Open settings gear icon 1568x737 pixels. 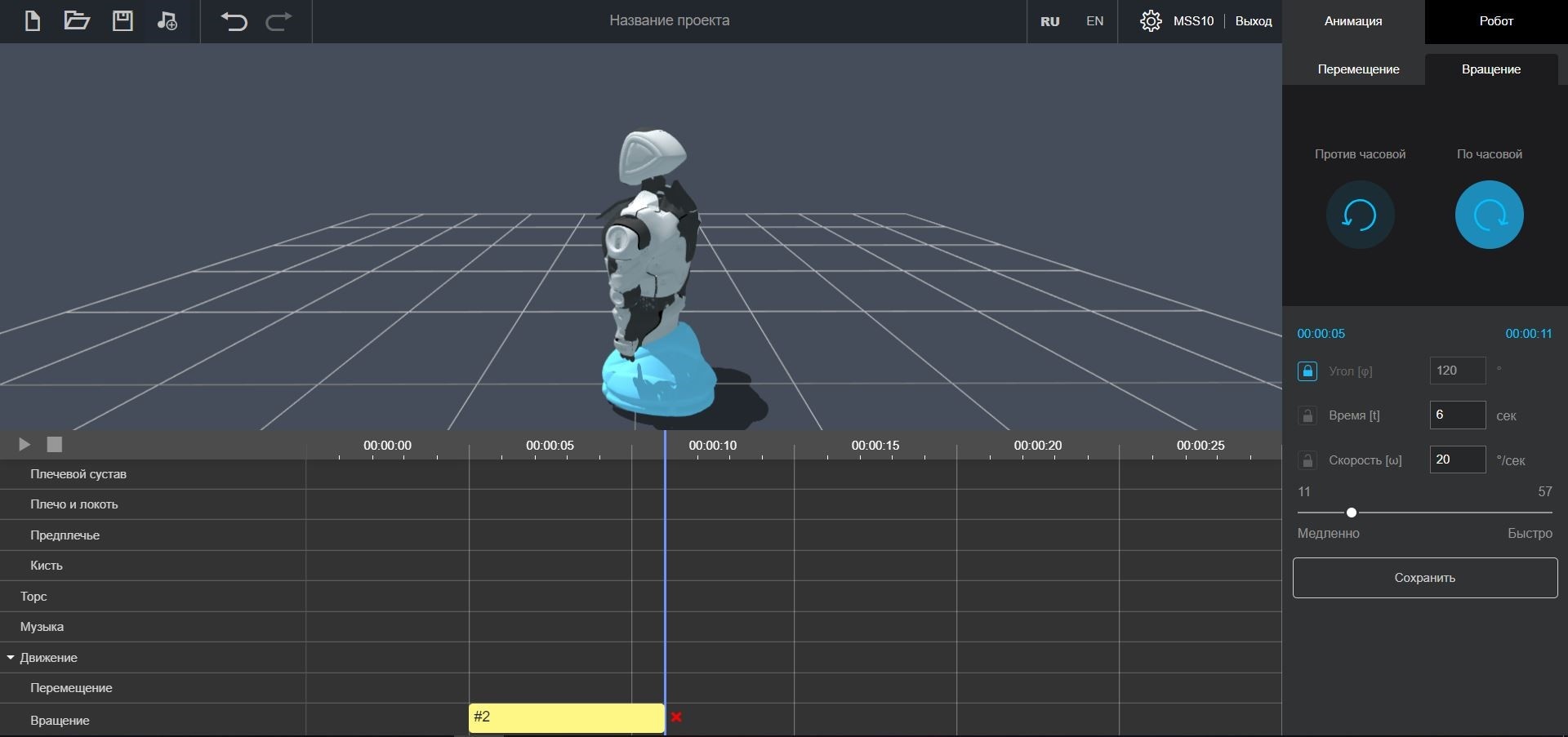[x=1151, y=21]
